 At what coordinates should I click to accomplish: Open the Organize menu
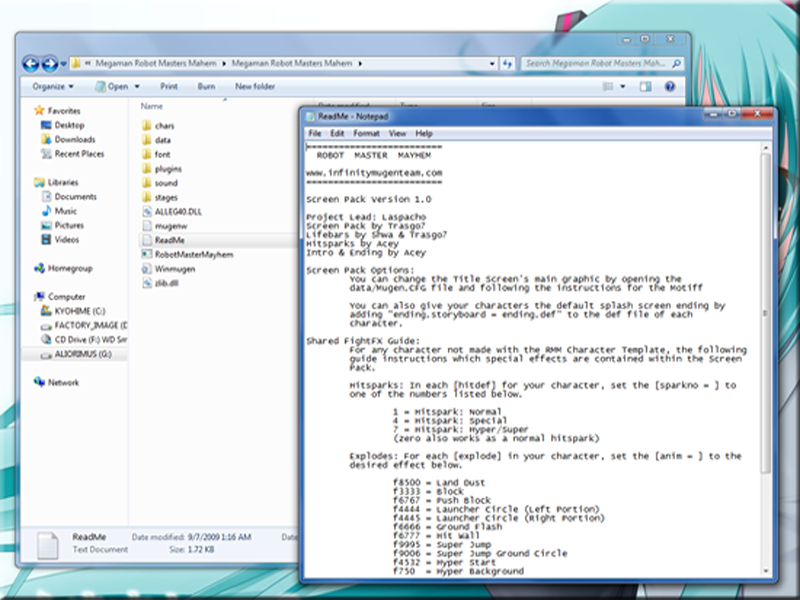click(53, 86)
